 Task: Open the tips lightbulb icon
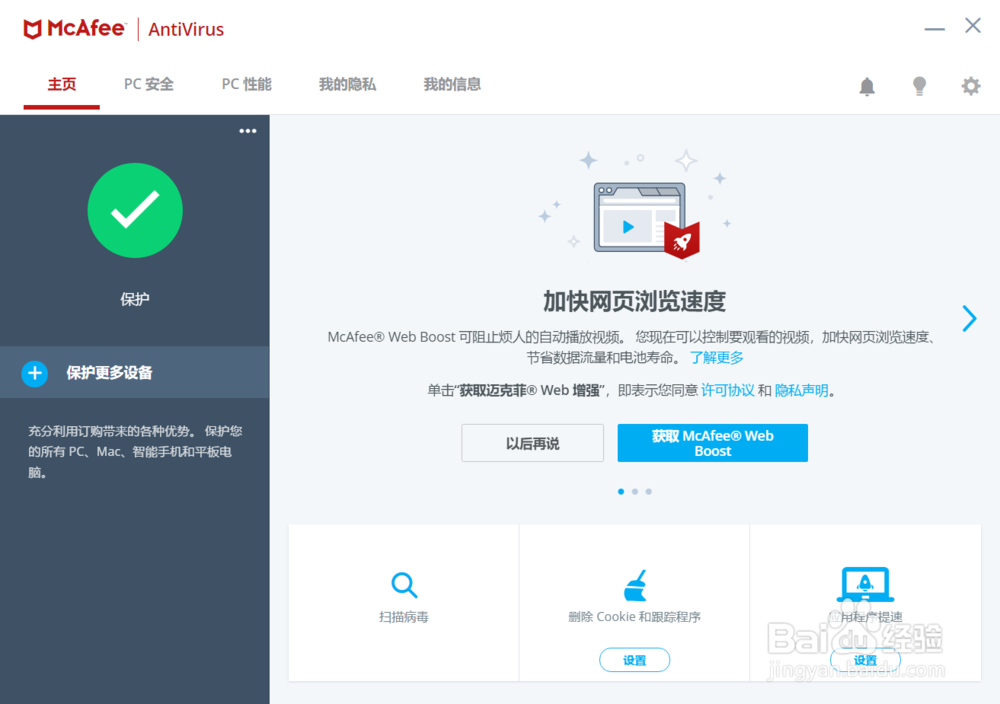tap(919, 86)
